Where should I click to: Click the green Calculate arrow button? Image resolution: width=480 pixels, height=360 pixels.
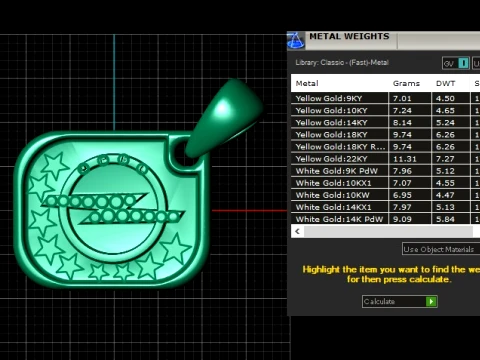point(431,301)
